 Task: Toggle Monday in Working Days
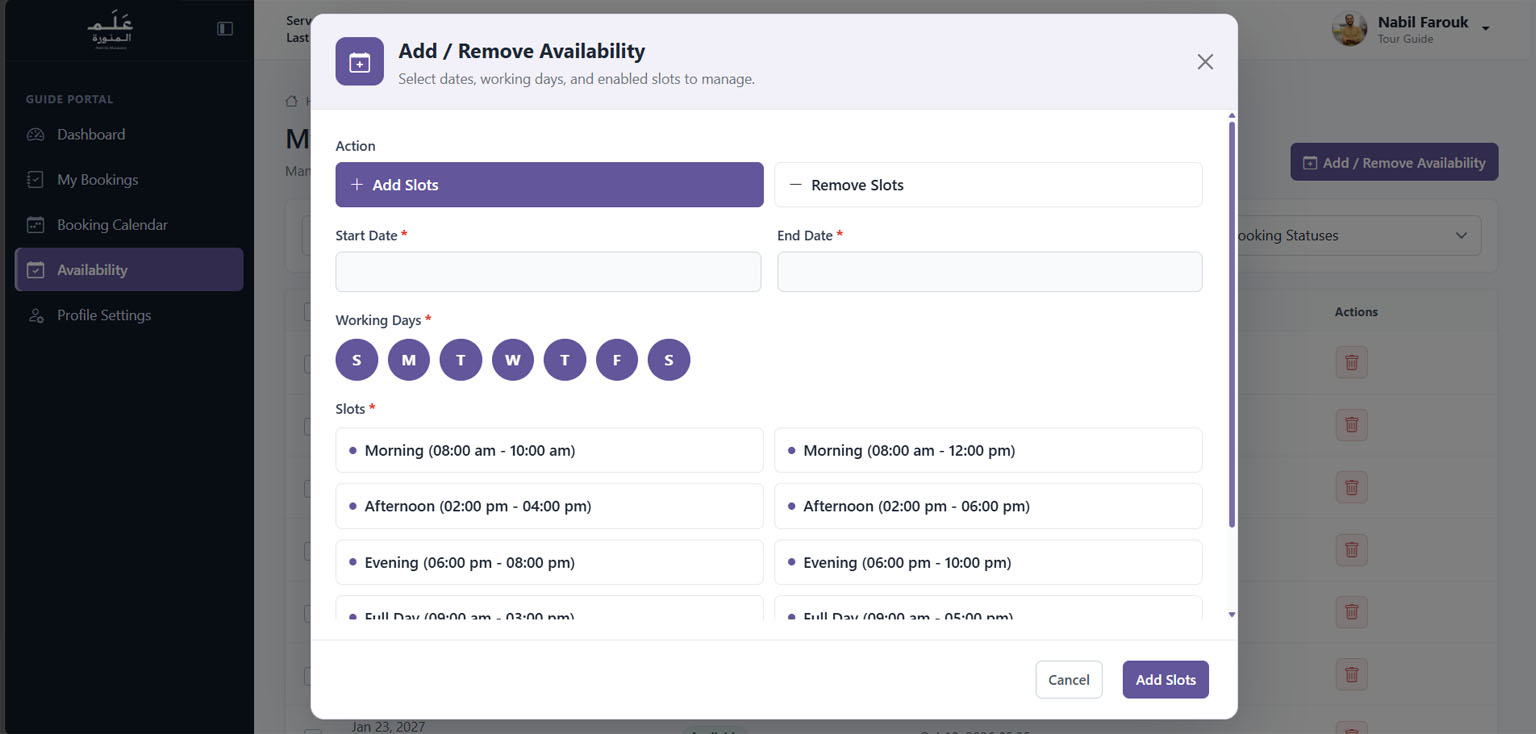[409, 360]
